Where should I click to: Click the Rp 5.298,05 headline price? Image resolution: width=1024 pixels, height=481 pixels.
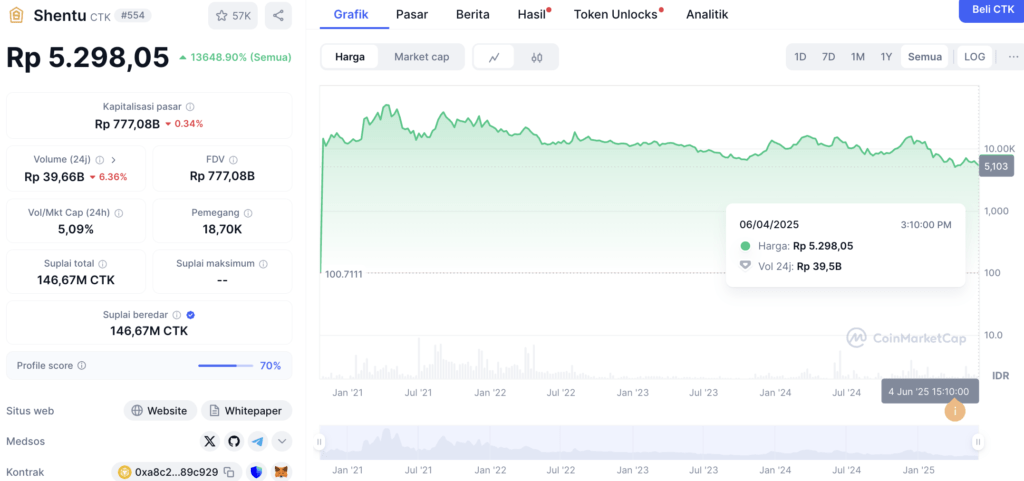pos(88,57)
